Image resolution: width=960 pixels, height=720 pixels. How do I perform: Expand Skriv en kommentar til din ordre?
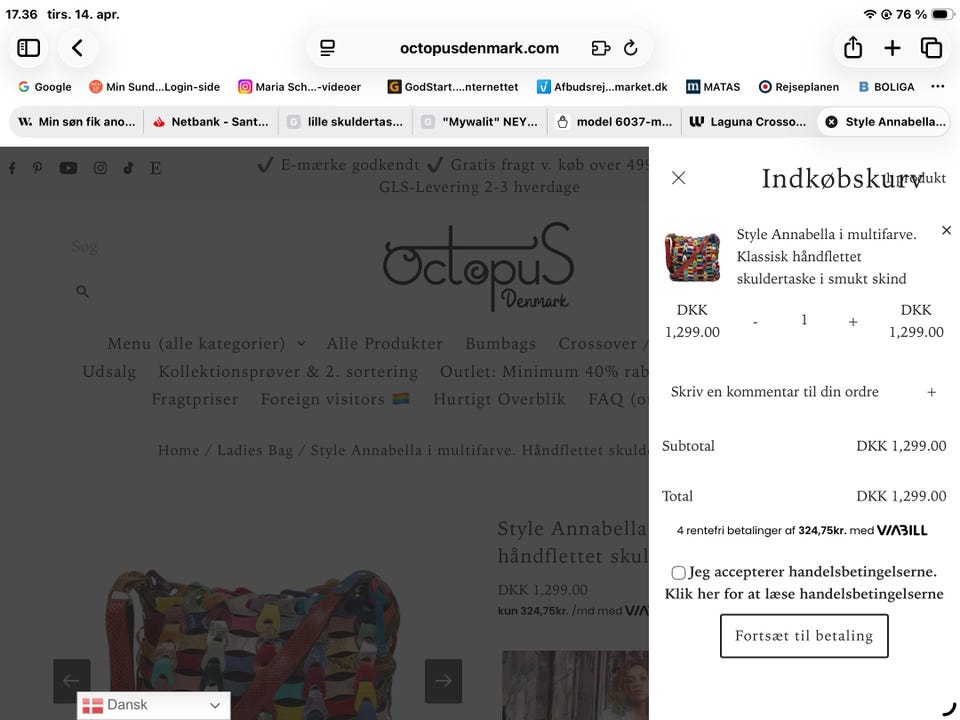pos(803,392)
